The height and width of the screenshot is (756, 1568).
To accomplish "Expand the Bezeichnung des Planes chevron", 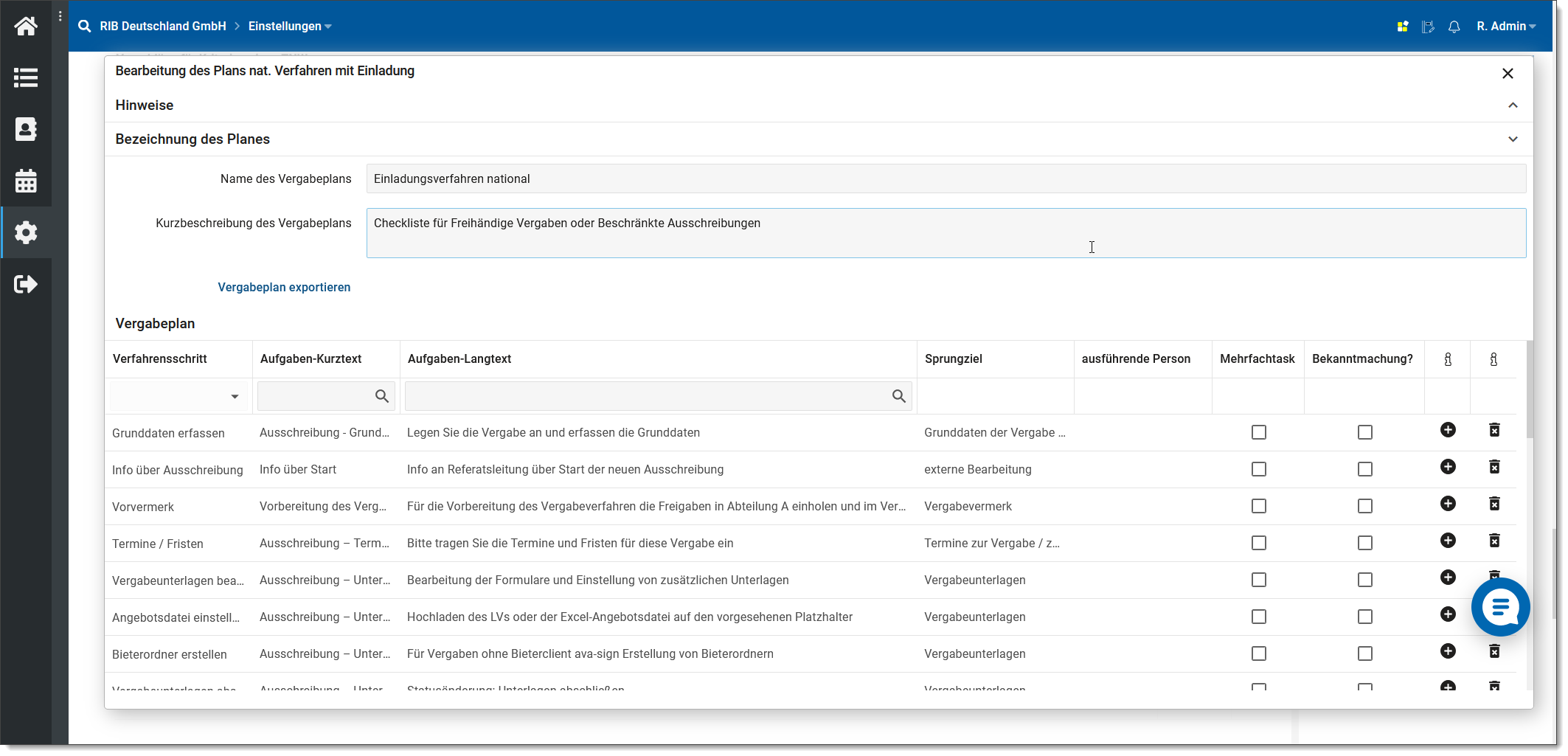I will 1513,139.
